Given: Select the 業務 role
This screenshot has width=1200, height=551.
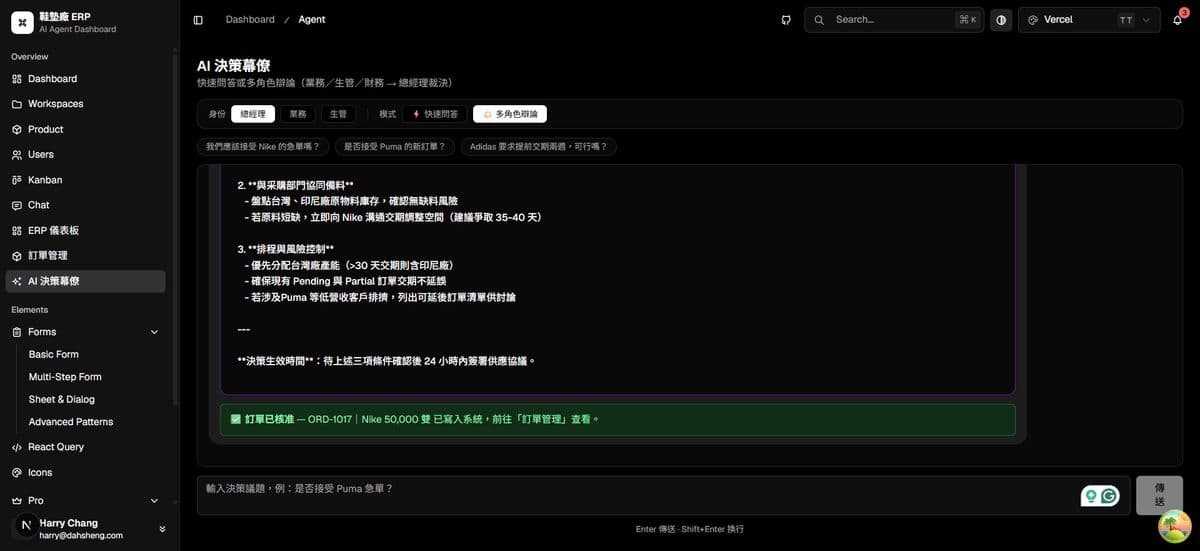Looking at the screenshot, I should [298, 114].
